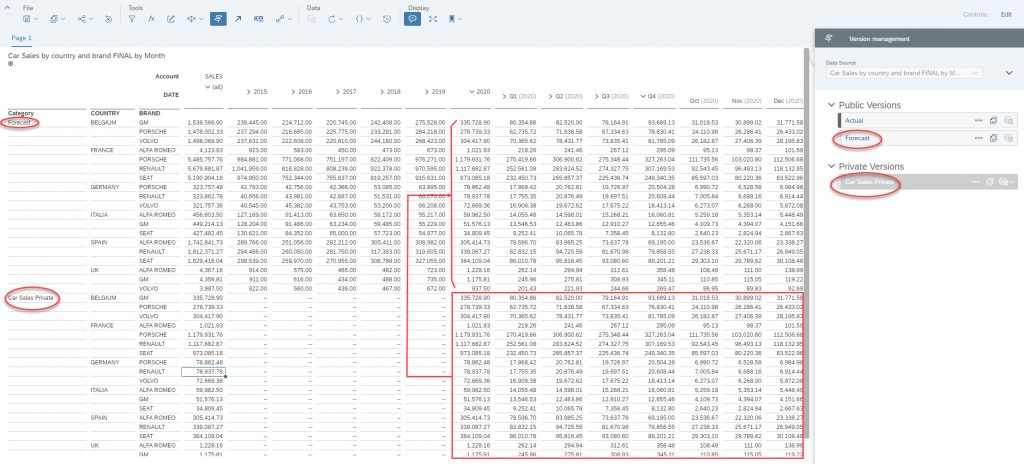The height and width of the screenshot is (464, 1024).
Task: Click the copy icon for Actual version
Action: click(x=993, y=120)
